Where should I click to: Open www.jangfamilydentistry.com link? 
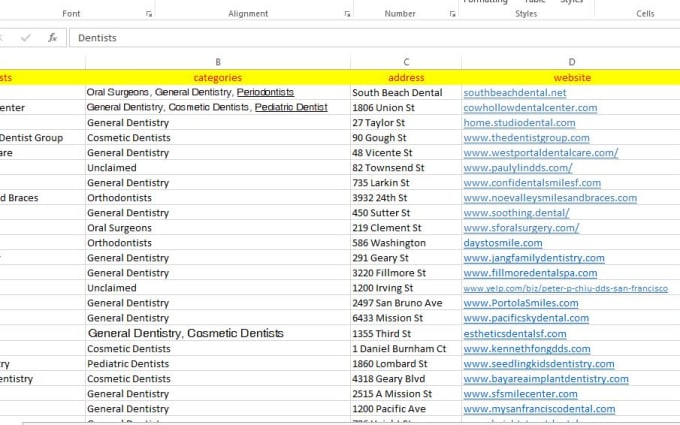pos(534,258)
